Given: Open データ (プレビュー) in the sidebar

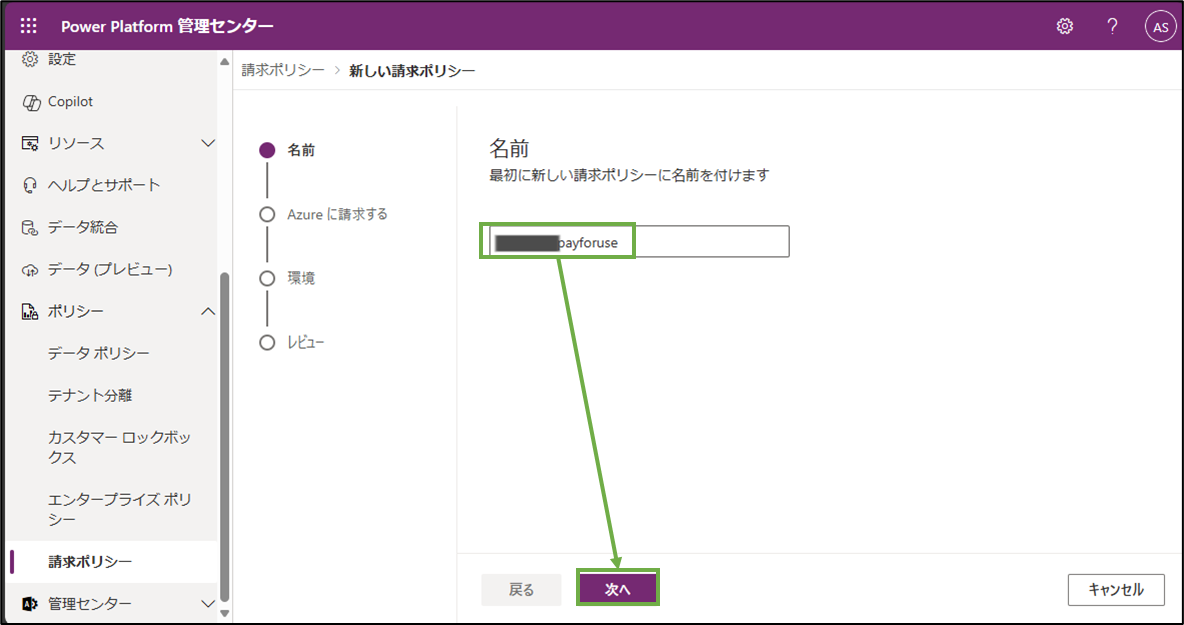Looking at the screenshot, I should pyautogui.click(x=110, y=269).
